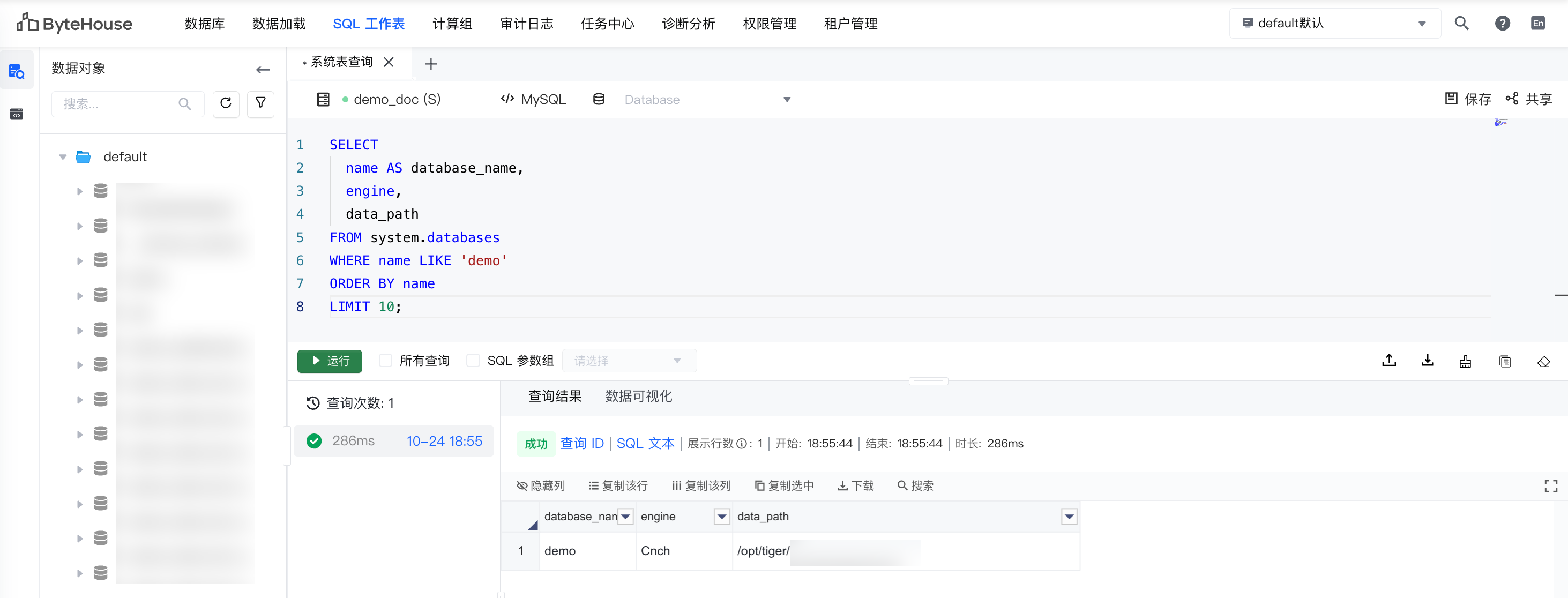Click the eraser clear icon
Image resolution: width=1568 pixels, height=598 pixels.
1543,362
